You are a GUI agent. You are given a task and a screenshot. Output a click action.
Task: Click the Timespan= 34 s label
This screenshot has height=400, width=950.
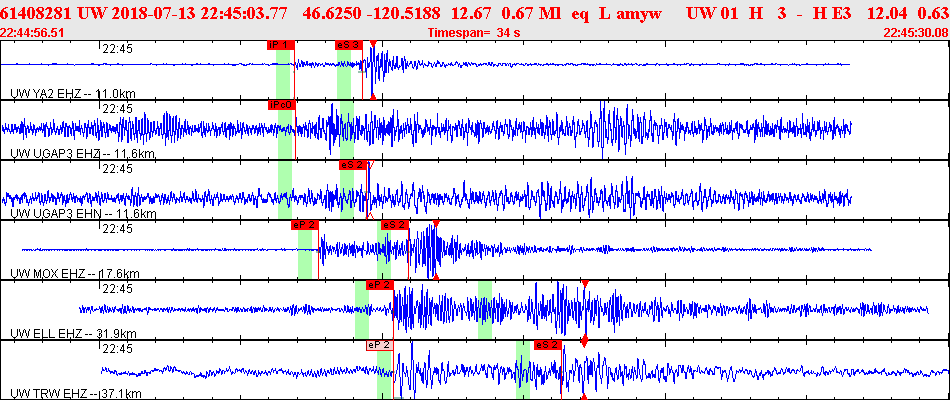pos(474,33)
